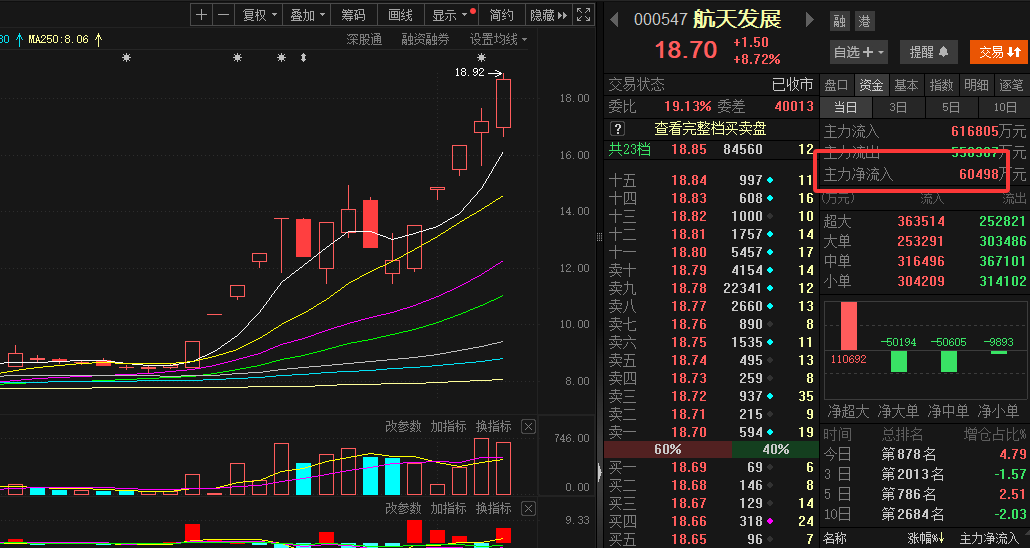Click the question mark help icon

click(x=617, y=129)
